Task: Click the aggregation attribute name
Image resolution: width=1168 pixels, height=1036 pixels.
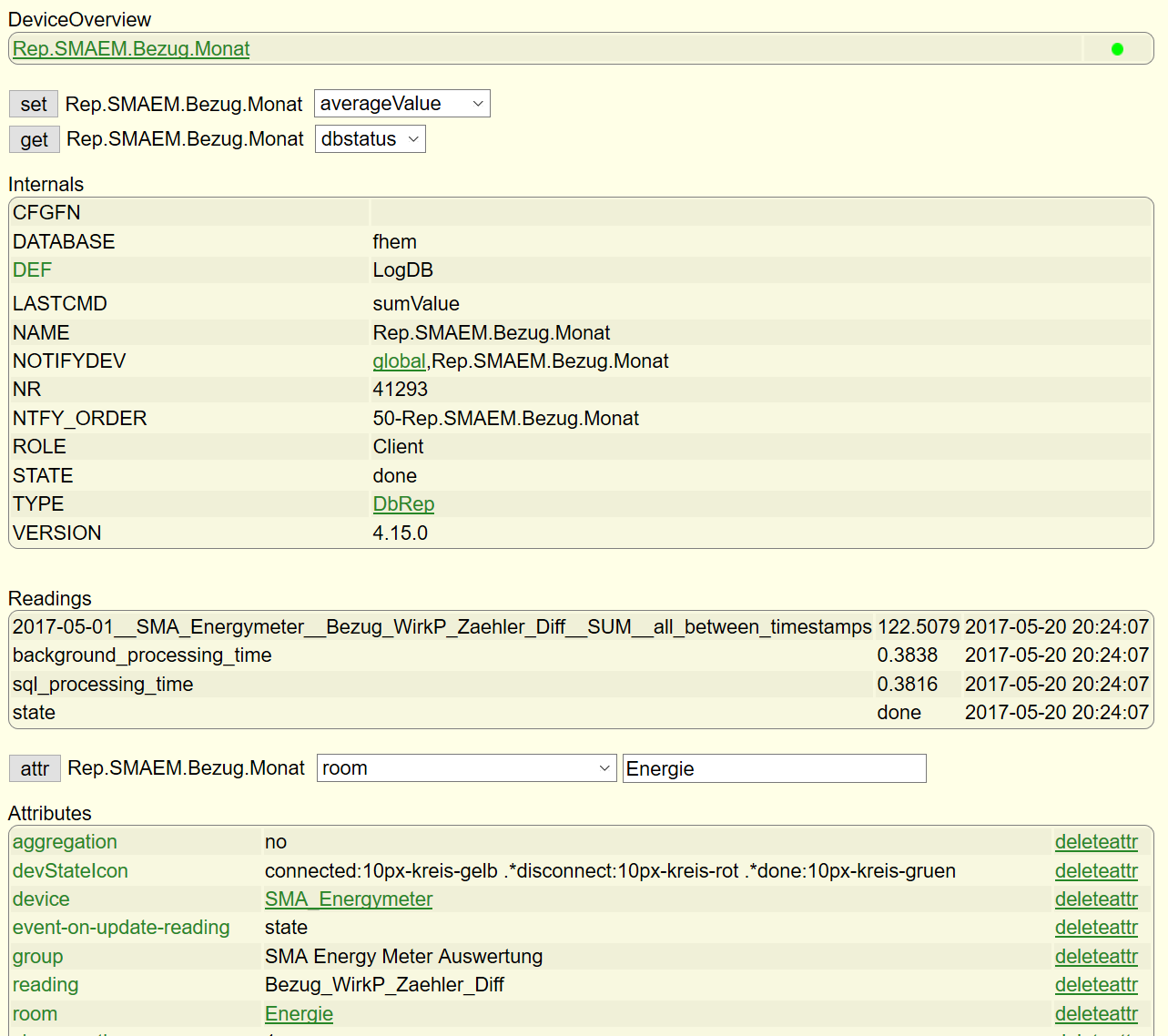Action: (x=65, y=842)
